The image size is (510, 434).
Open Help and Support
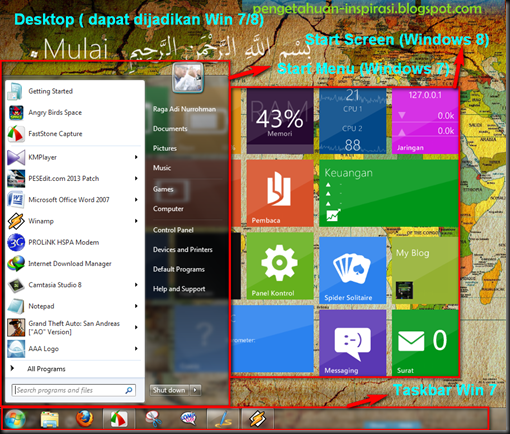179,289
